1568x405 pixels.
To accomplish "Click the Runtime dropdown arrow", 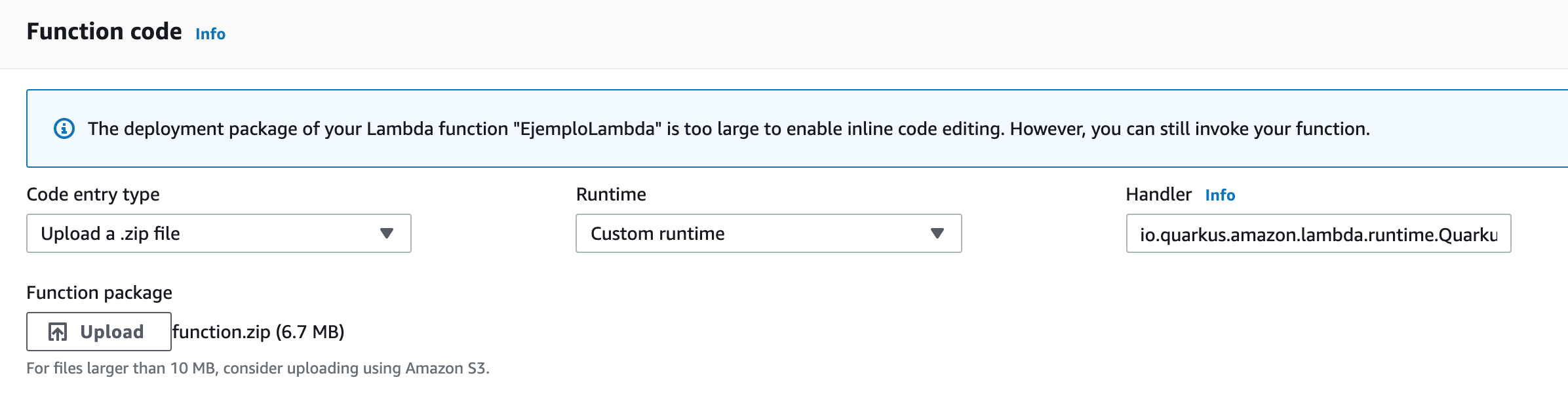I will 937,233.
